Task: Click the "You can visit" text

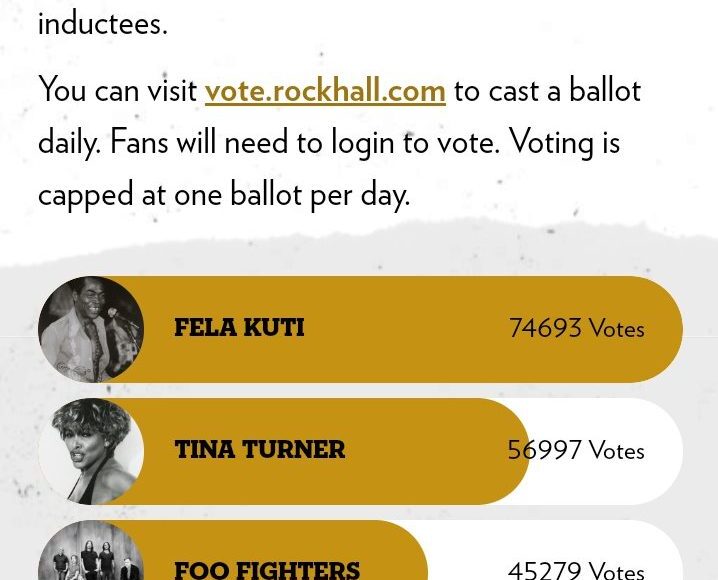Action: [117, 91]
